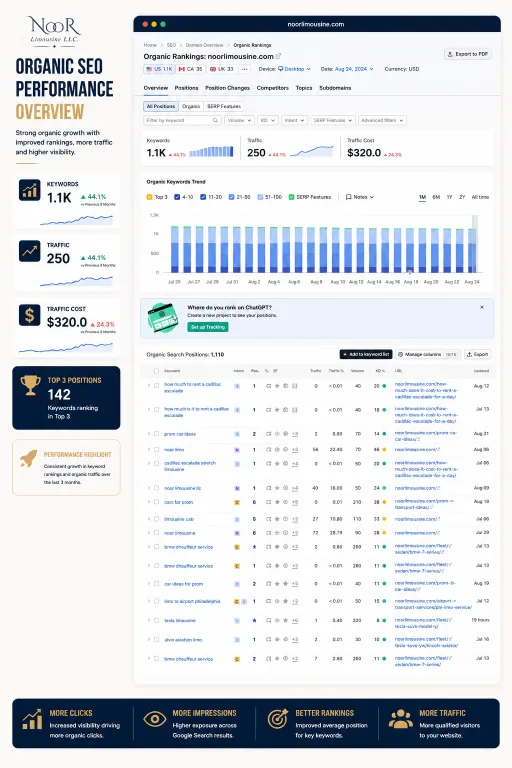512x768 pixels.
Task: Click the intent badge in 'cars for prom' row
Action: click(237, 503)
